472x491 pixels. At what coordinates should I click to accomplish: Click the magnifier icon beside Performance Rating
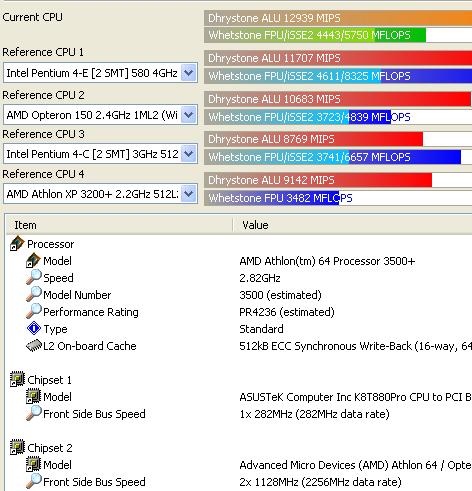pyautogui.click(x=34, y=311)
